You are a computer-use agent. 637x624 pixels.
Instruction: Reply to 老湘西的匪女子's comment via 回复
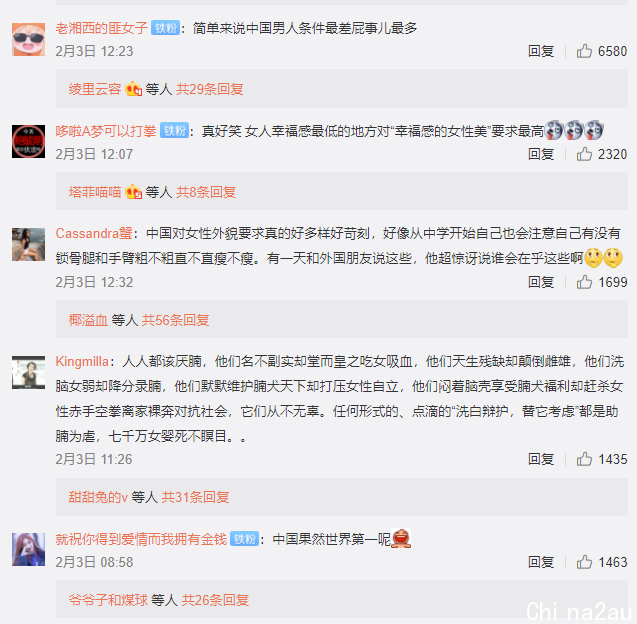coord(541,51)
